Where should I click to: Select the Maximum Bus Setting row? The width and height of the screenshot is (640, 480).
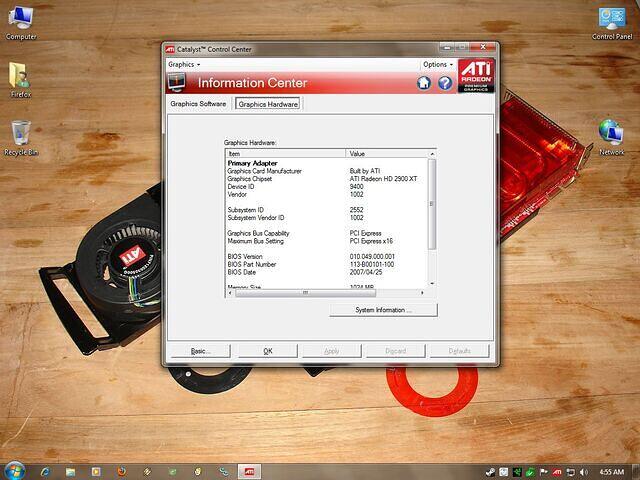327,241
